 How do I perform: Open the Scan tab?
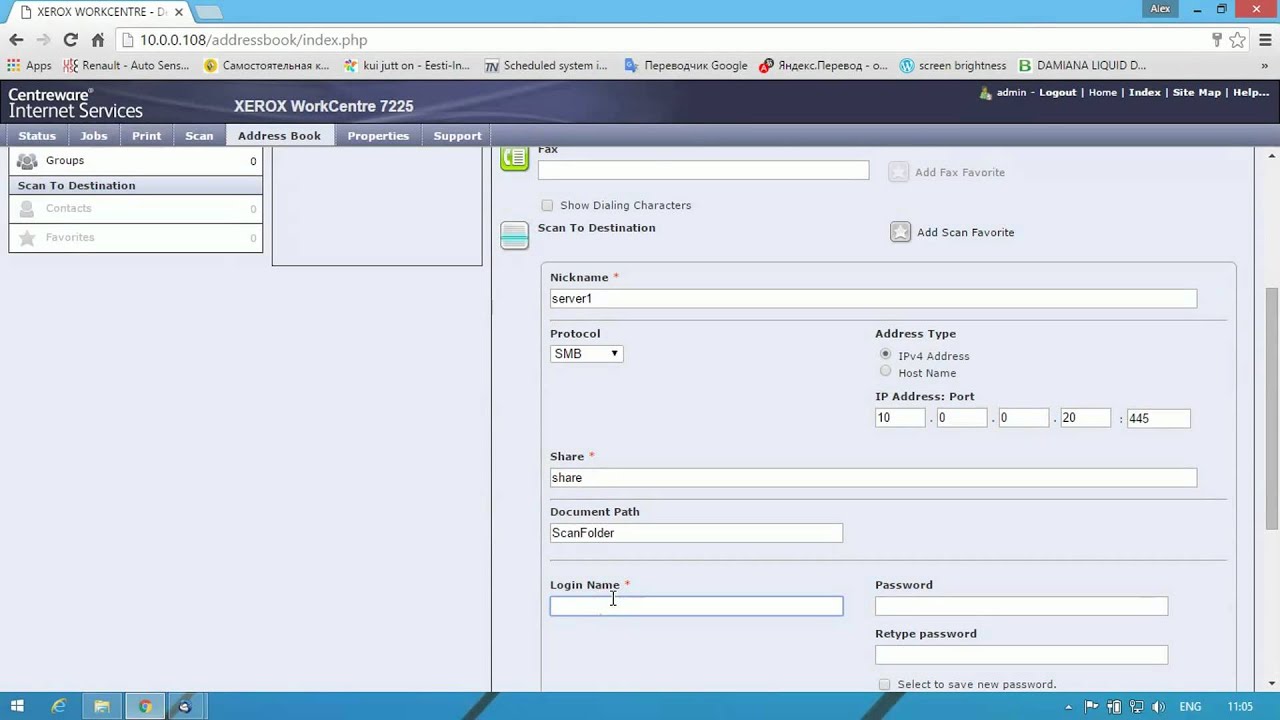[x=199, y=136]
